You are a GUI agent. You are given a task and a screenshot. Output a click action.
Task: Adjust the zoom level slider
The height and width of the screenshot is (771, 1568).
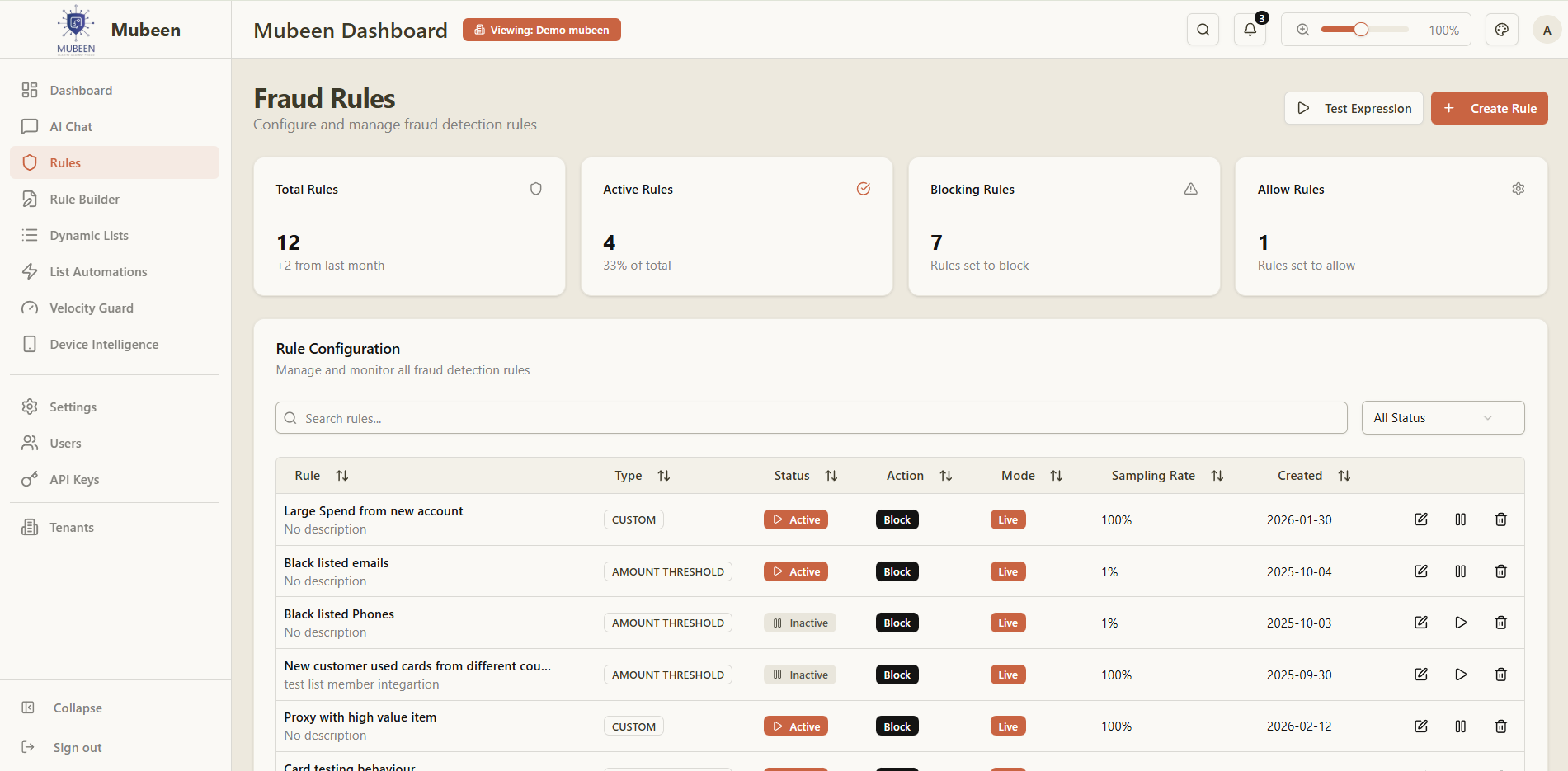coord(1361,29)
